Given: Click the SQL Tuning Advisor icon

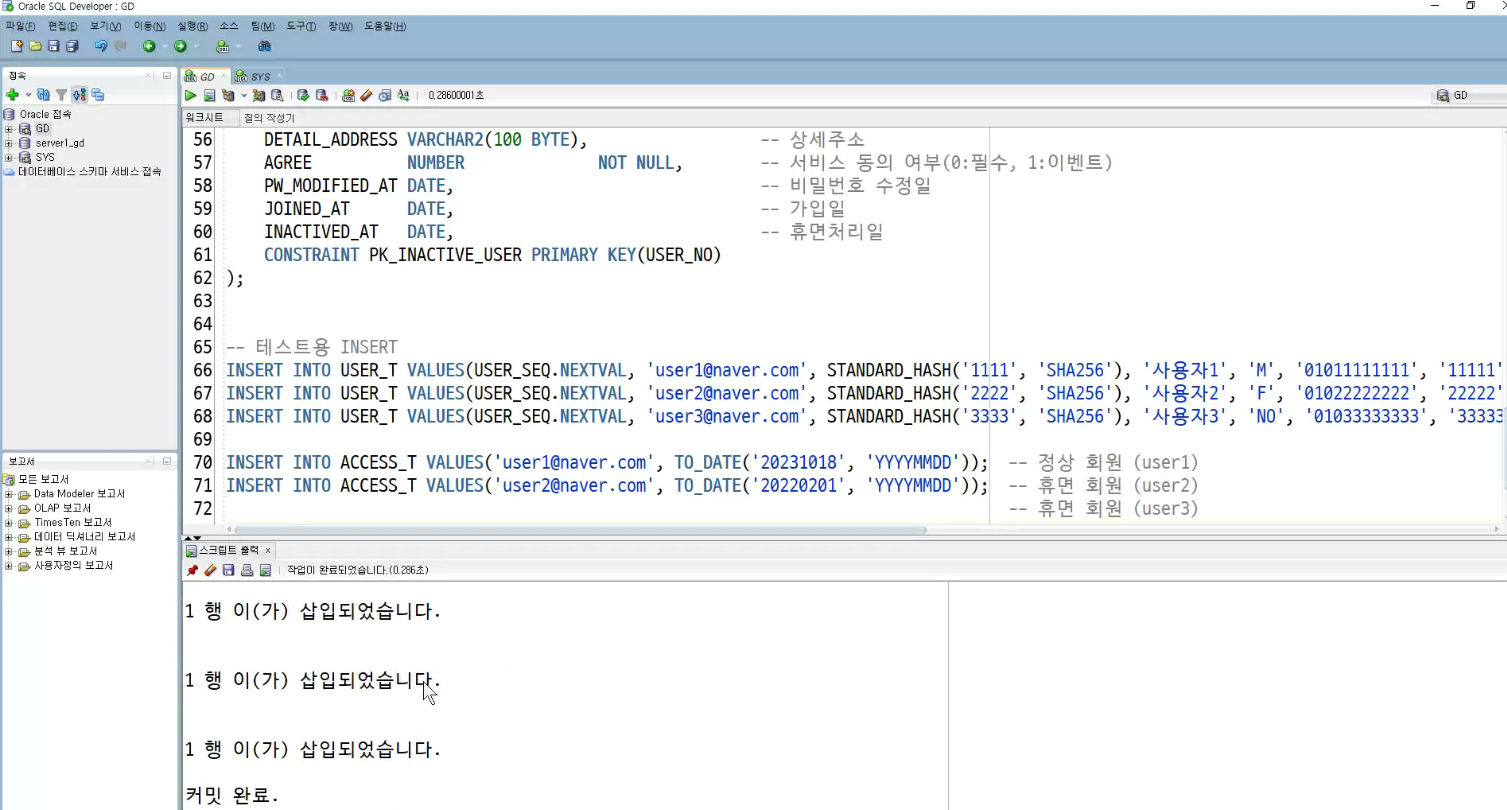Looking at the screenshot, I should 277,95.
